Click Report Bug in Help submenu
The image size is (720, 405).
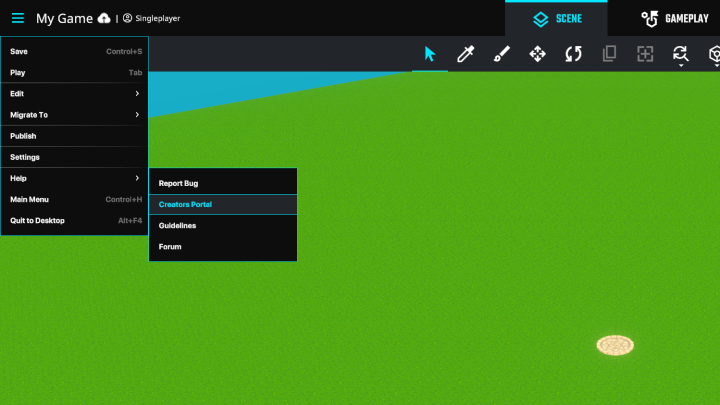tap(223, 183)
